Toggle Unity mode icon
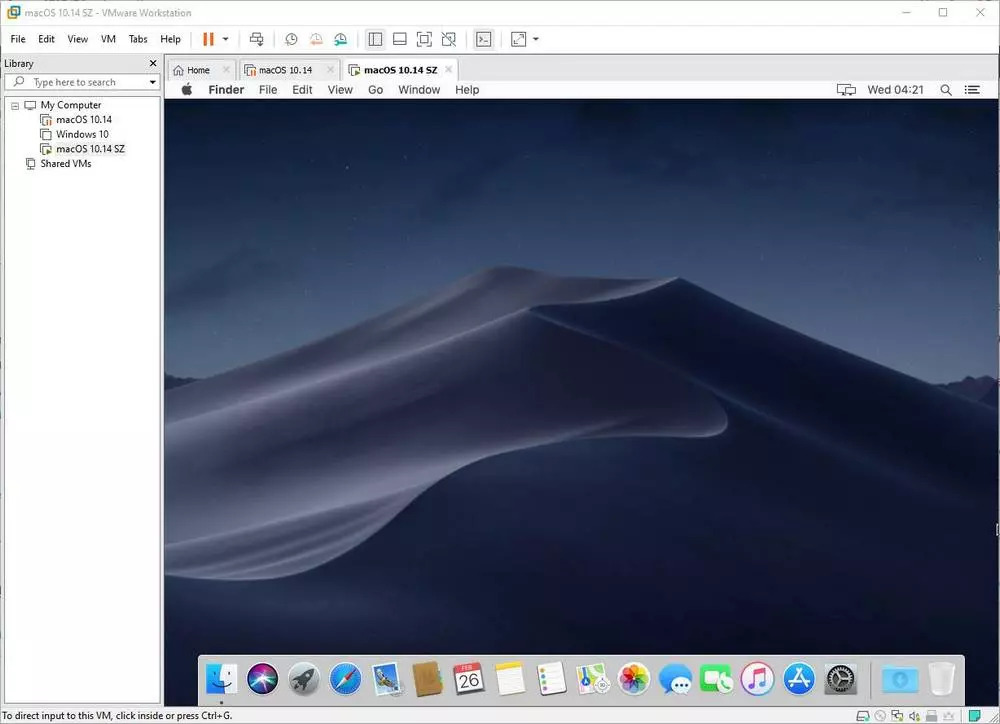Screen dimensions: 1000x724 449,39
